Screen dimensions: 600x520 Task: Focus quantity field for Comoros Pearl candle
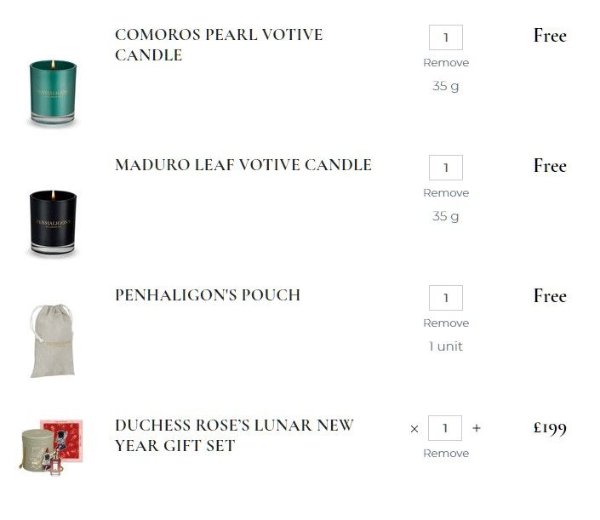[x=446, y=38]
